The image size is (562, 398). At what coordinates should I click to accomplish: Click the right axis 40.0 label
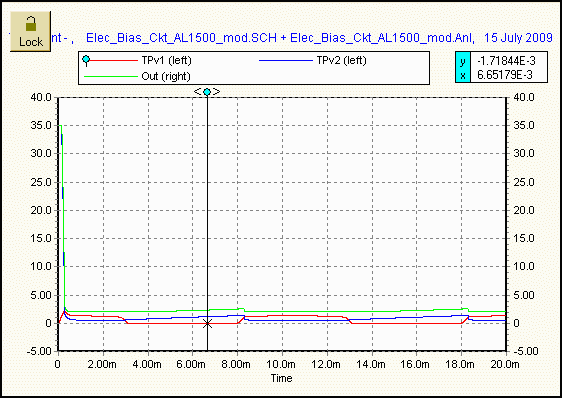[524, 97]
